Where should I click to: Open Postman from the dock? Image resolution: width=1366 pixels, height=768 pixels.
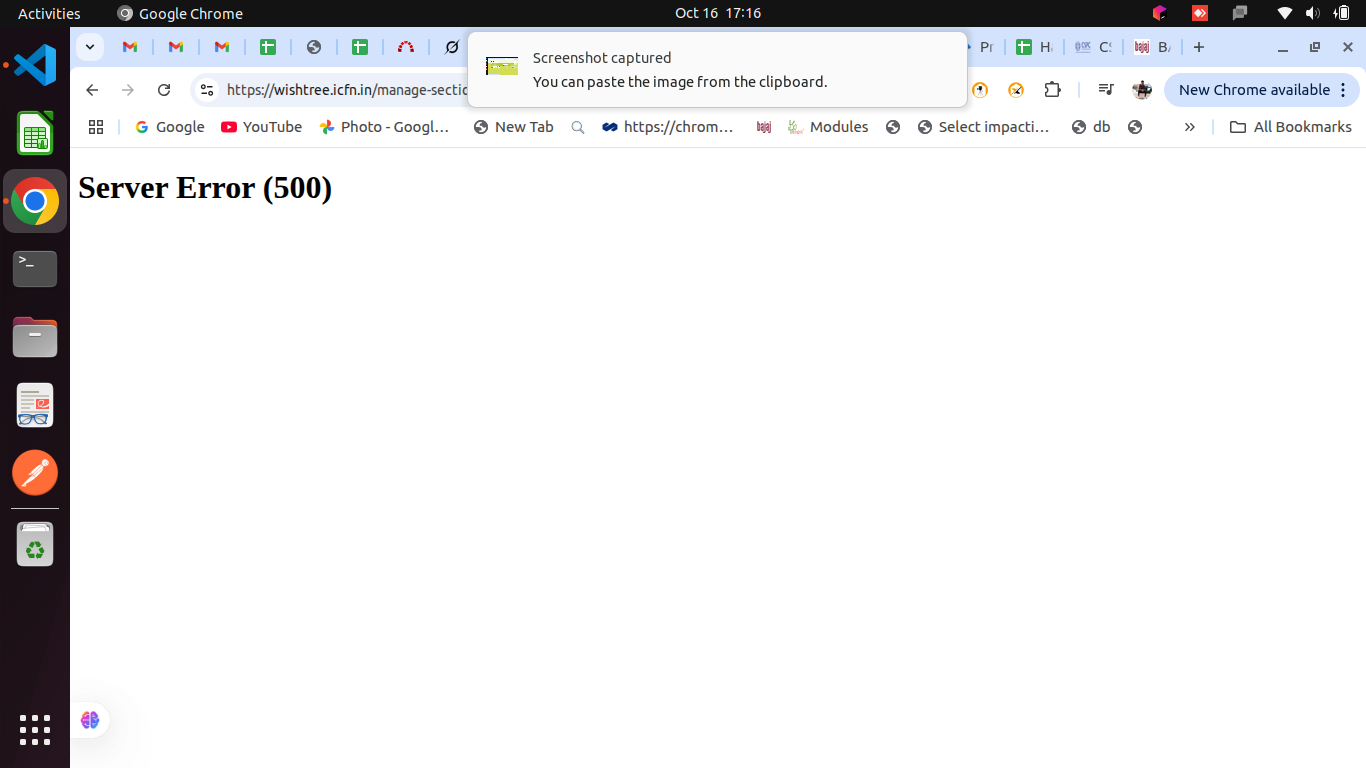35,473
